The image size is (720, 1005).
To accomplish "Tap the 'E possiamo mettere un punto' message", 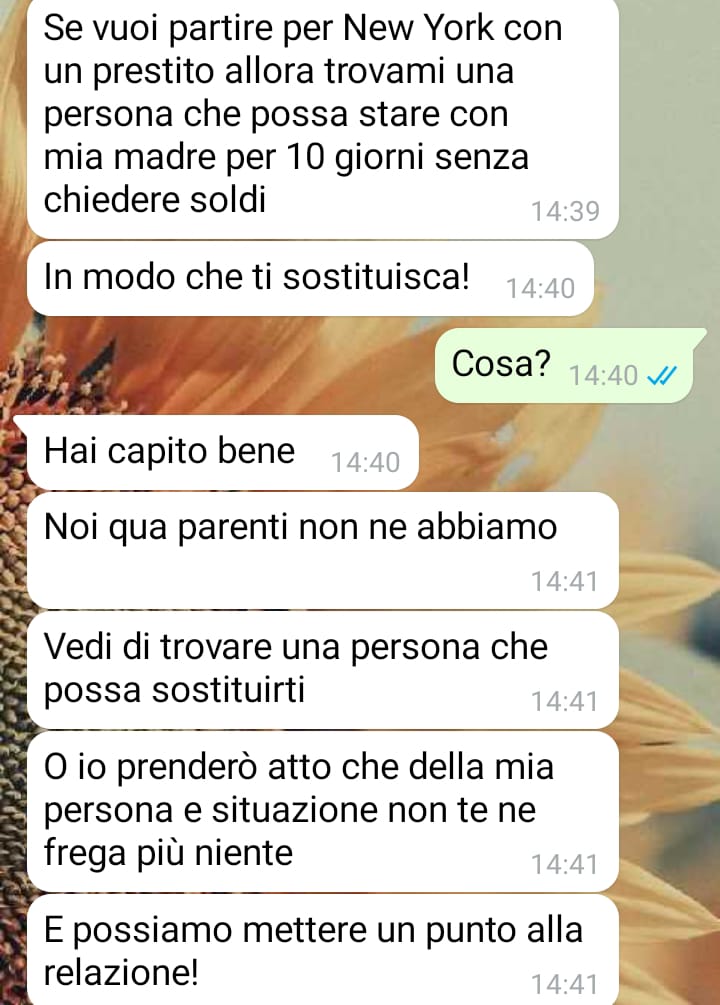I will coord(322,950).
